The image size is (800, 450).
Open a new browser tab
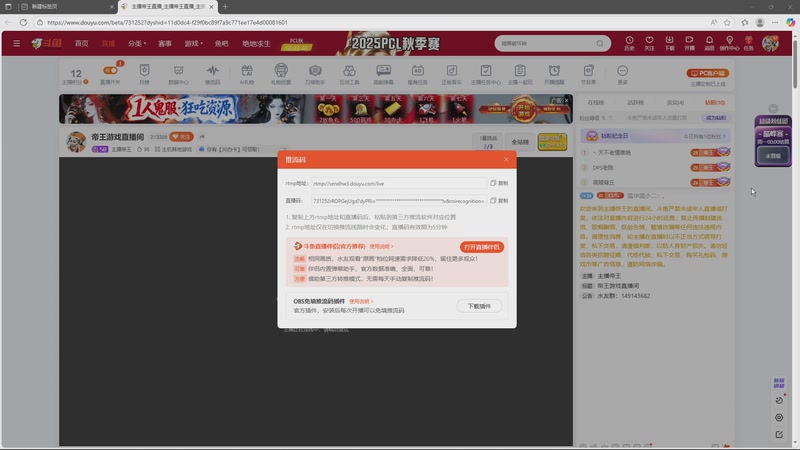coord(225,7)
